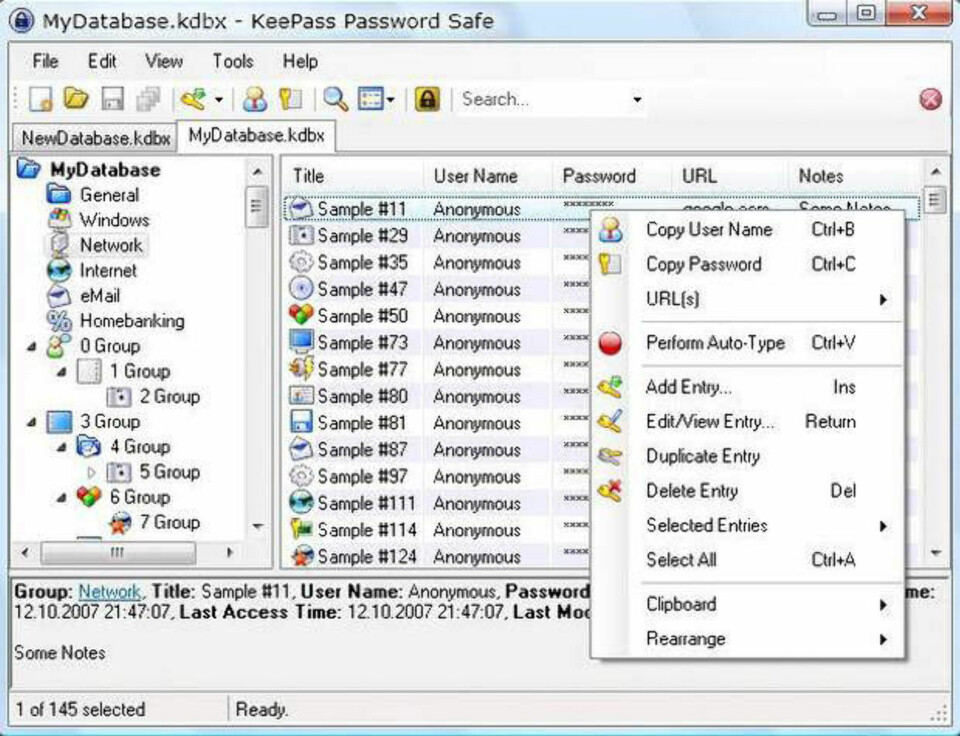Image resolution: width=960 pixels, height=736 pixels.
Task: Select the MyDatabase root folder
Action: click(x=105, y=170)
